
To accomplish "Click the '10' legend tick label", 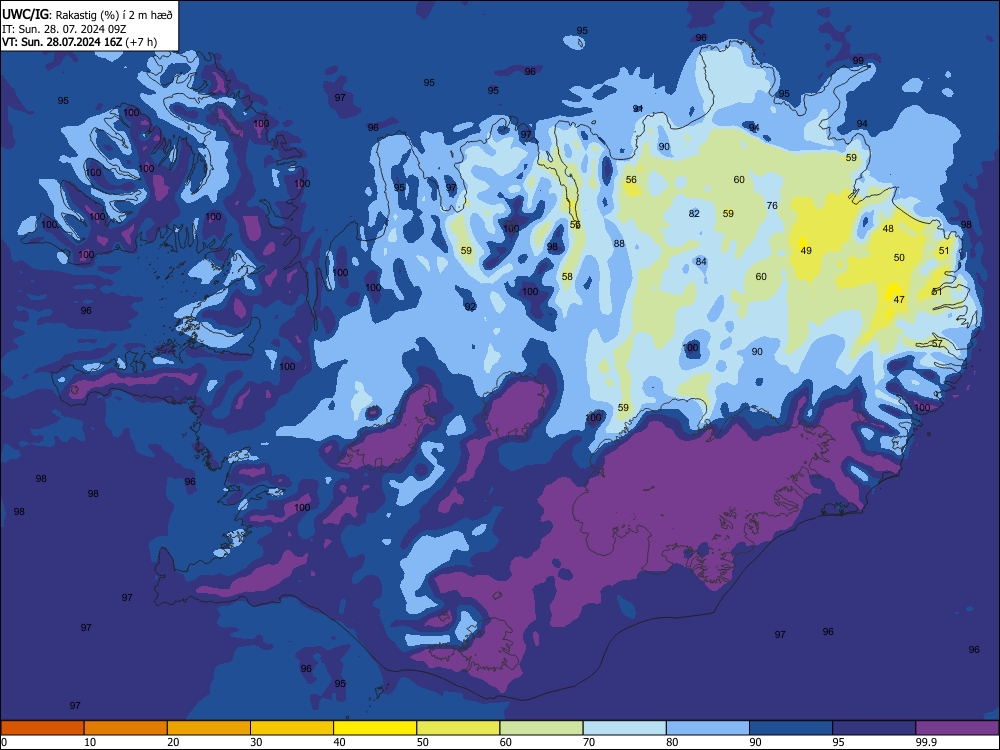I will [90, 742].
